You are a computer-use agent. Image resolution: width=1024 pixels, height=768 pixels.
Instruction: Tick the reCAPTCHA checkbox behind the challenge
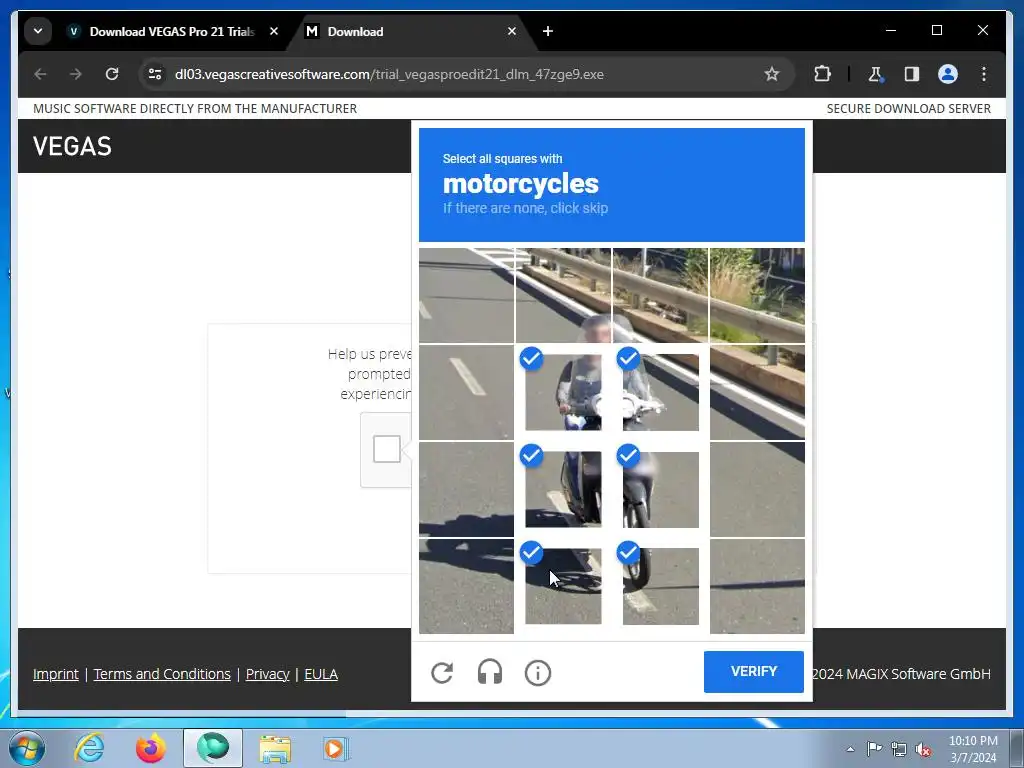coord(387,449)
